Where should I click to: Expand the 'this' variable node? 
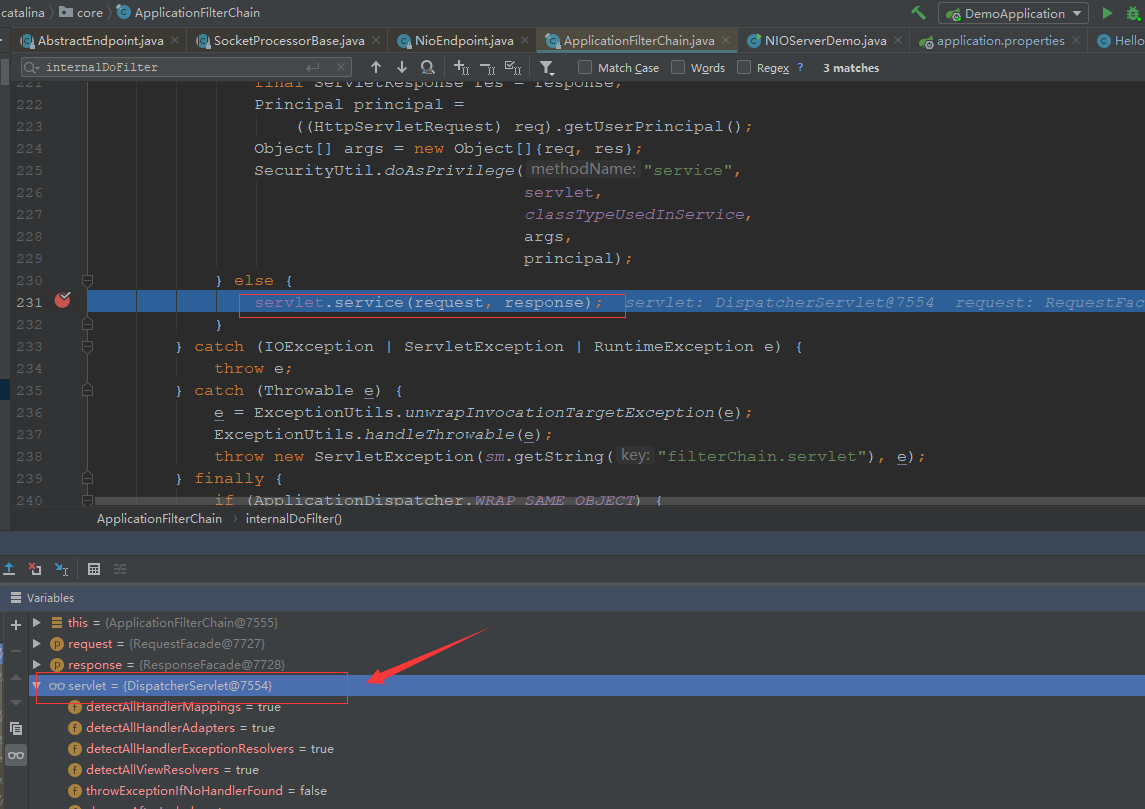[x=37, y=623]
